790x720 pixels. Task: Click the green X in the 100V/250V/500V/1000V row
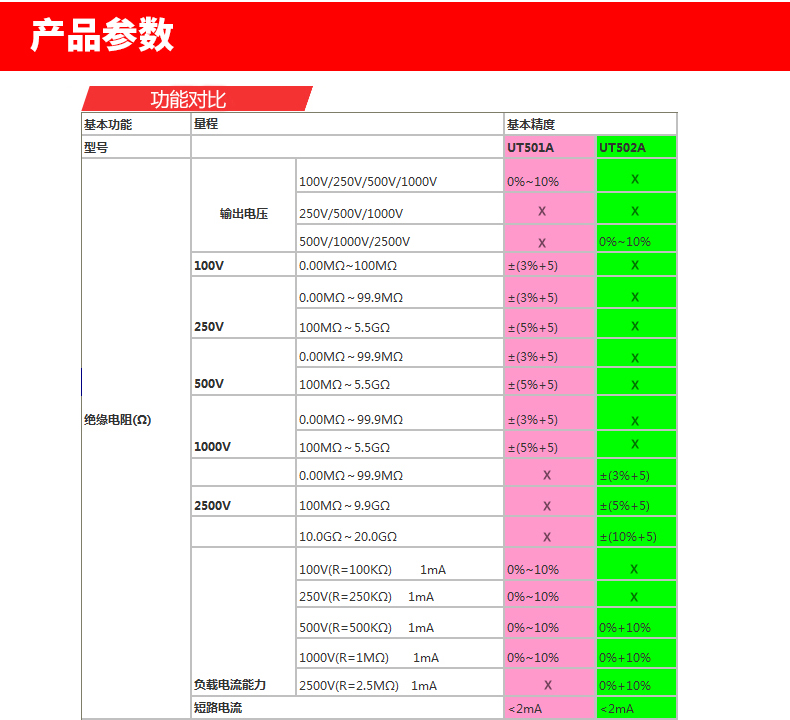635,179
